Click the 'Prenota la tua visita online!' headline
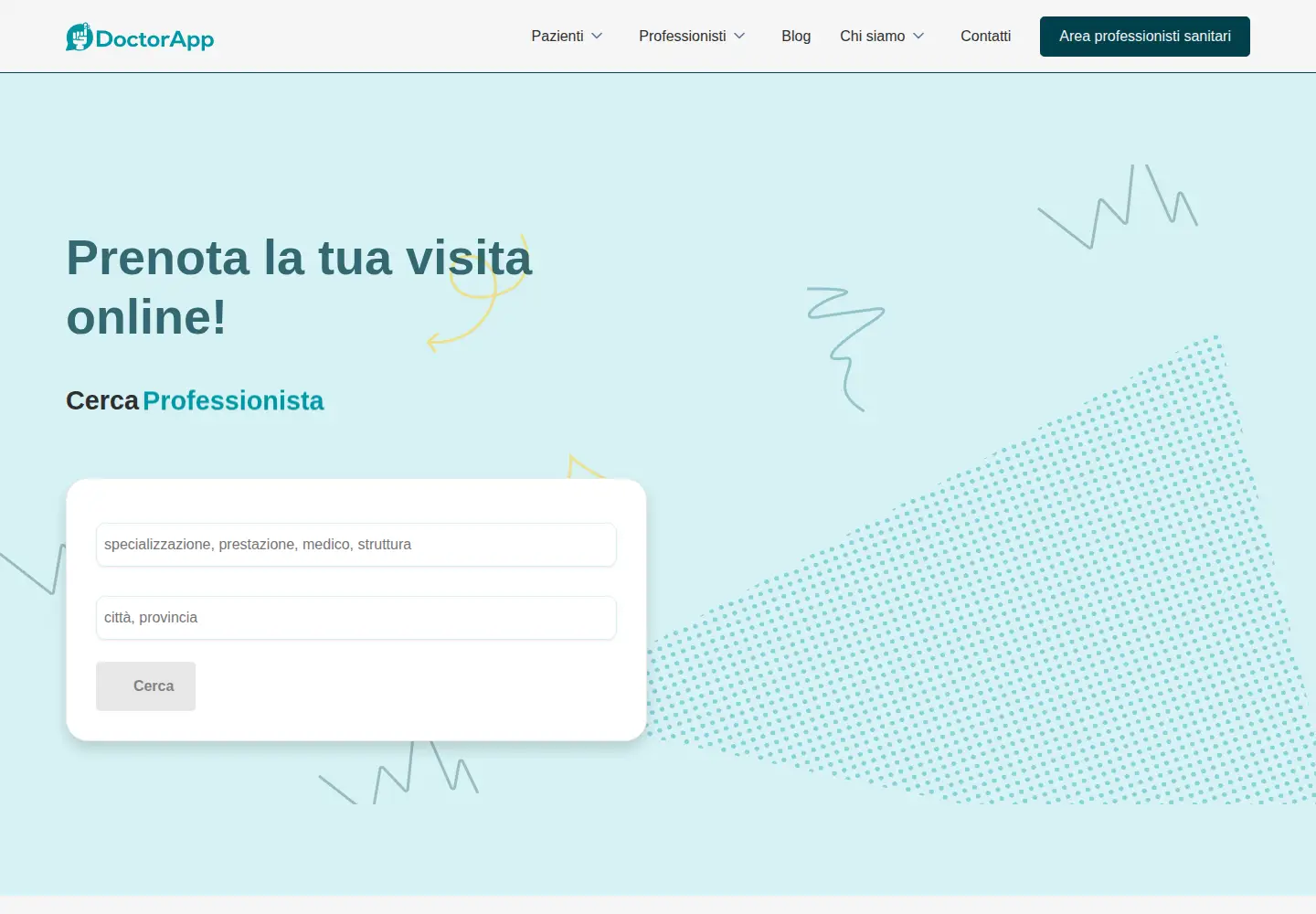This screenshot has height=914, width=1316. click(299, 287)
